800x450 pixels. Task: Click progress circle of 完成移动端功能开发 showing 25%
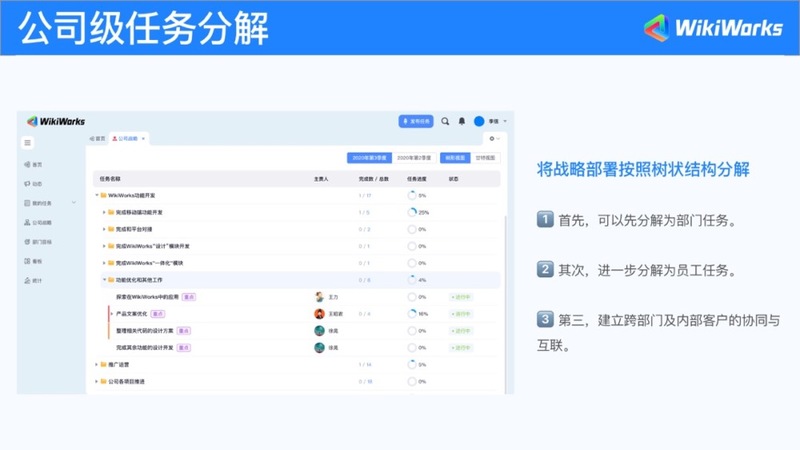412,212
